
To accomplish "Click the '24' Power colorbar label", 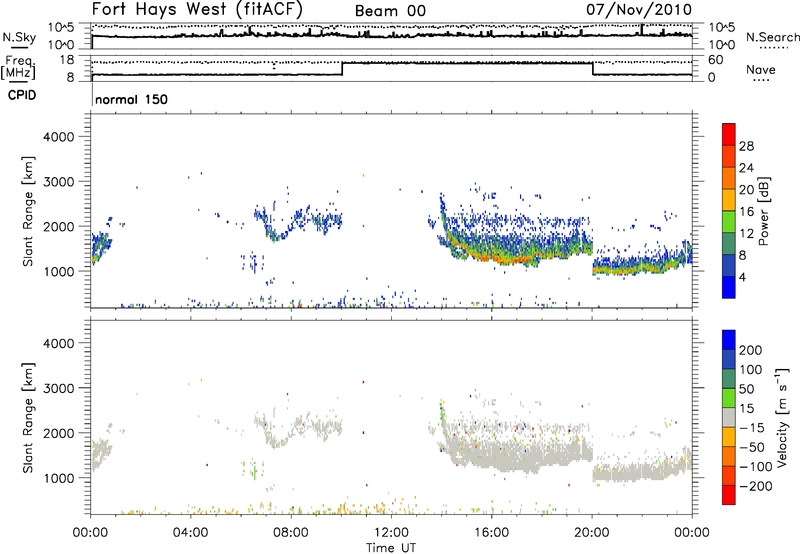I will [x=746, y=168].
